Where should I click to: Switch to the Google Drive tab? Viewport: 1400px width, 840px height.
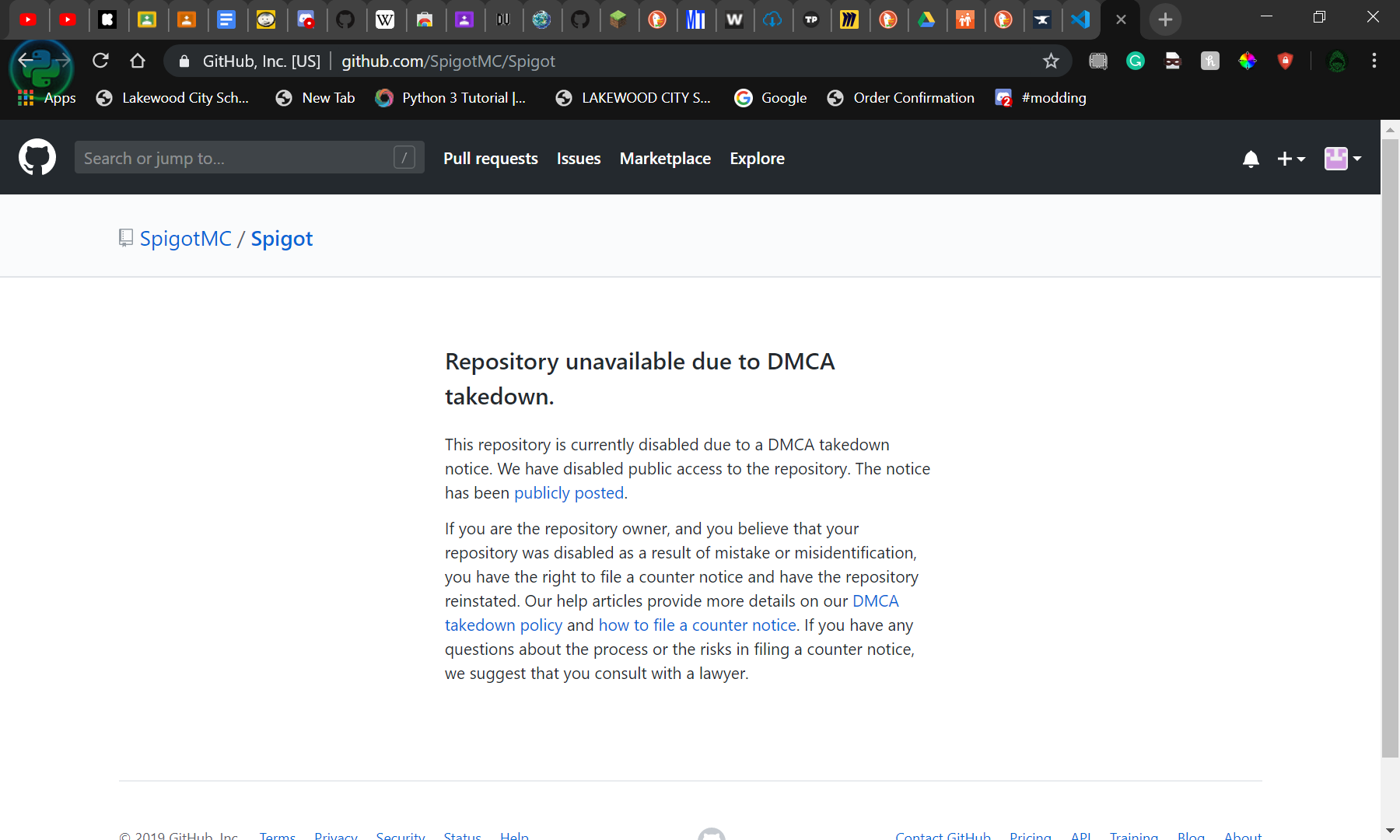926,19
